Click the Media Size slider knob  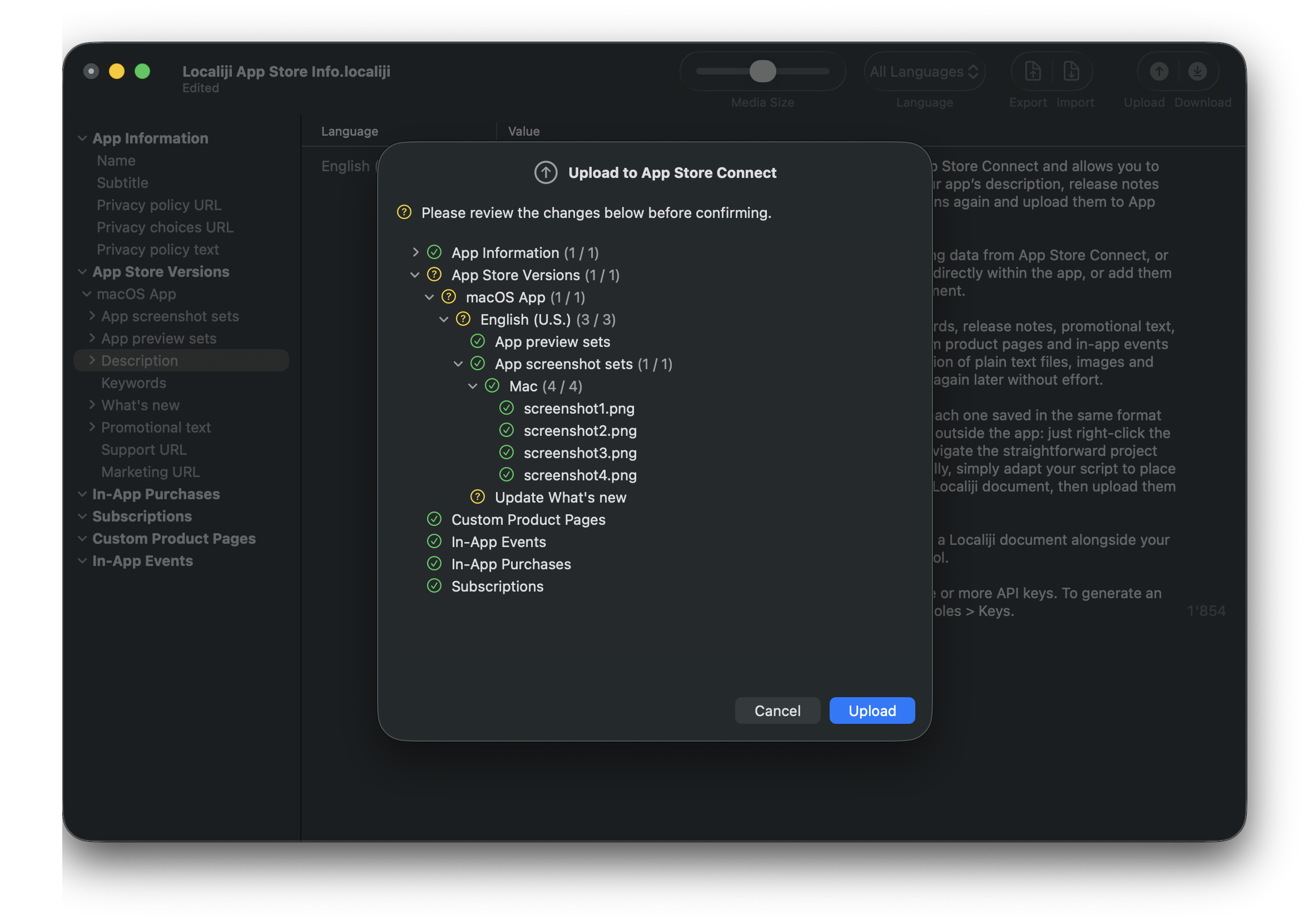click(x=762, y=71)
